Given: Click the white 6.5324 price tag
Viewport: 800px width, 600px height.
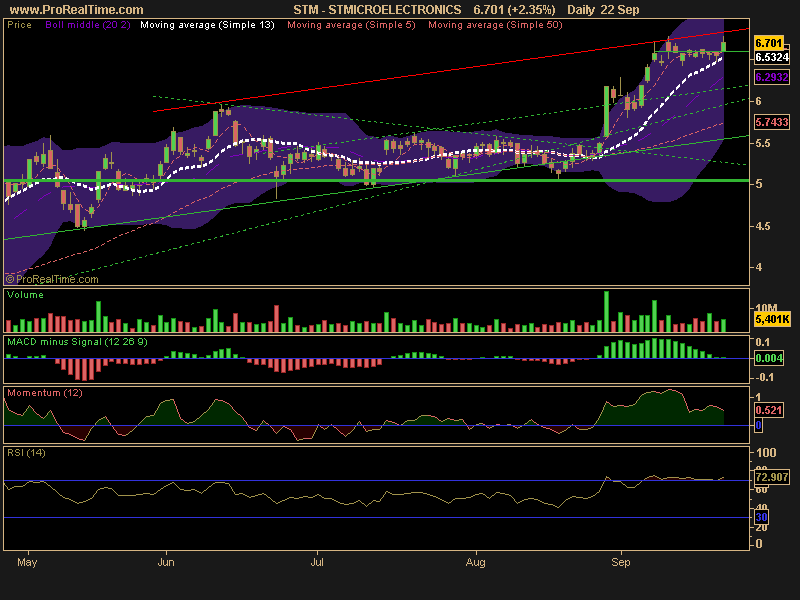Looking at the screenshot, I should 771,58.
